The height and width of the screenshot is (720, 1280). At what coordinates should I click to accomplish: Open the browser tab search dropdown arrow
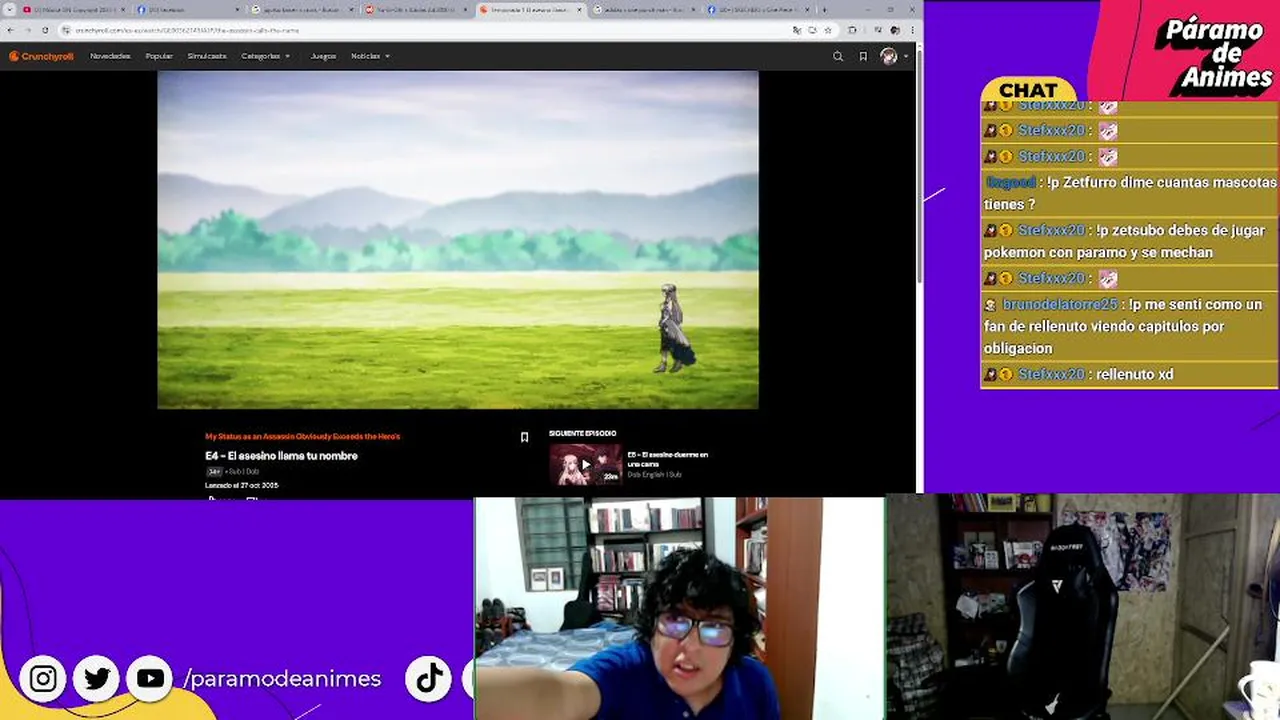click(x=9, y=9)
